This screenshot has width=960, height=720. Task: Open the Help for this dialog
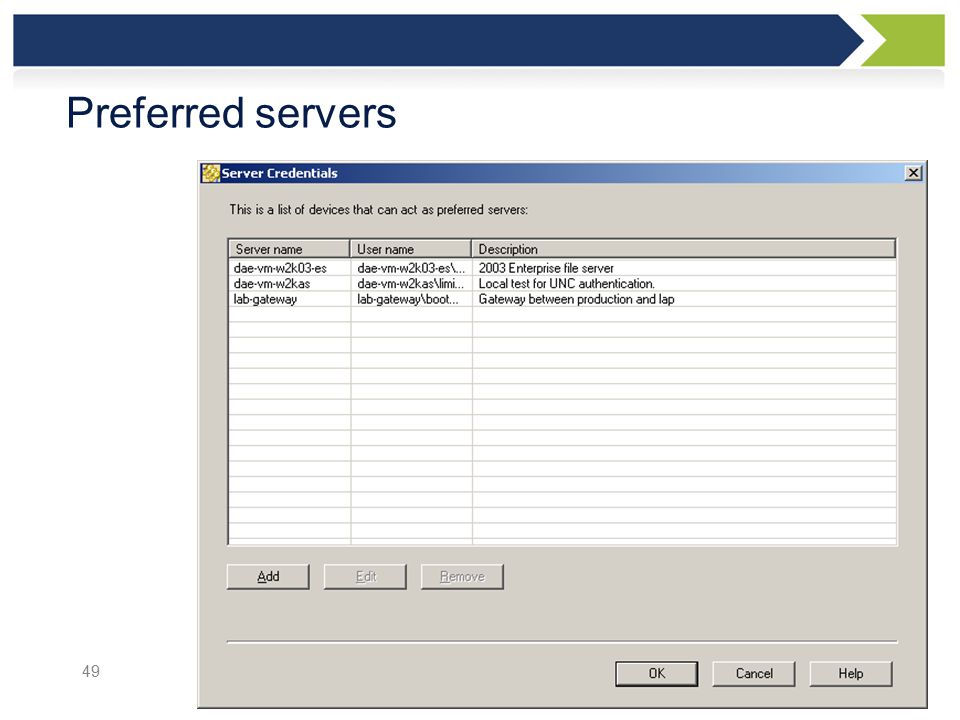(850, 673)
